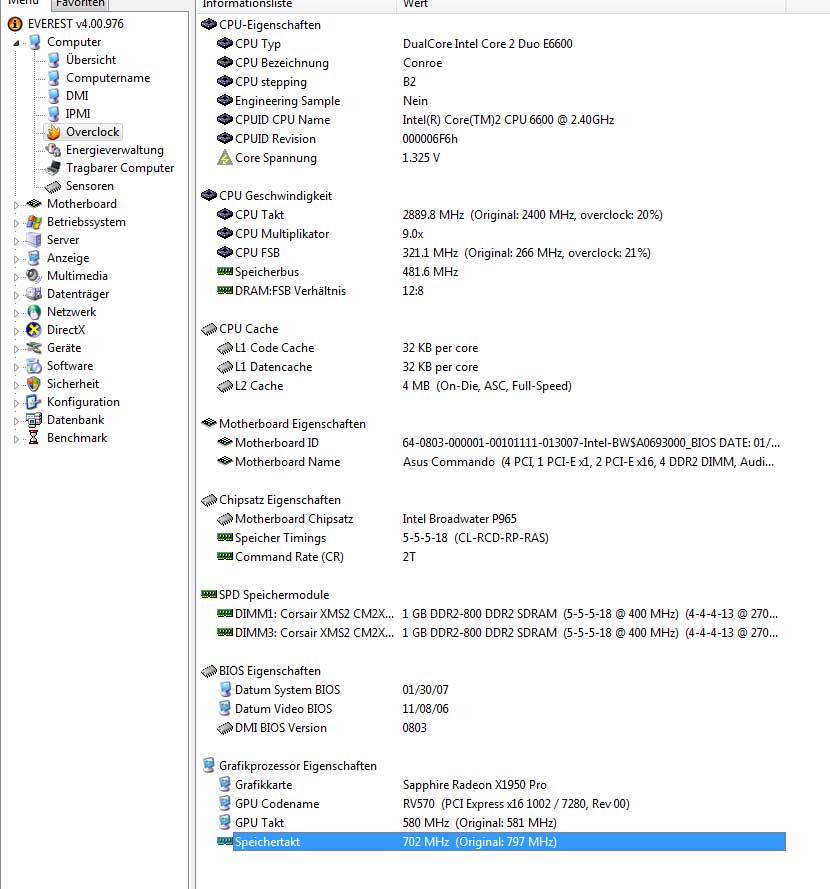The width and height of the screenshot is (830, 889).
Task: Click the Informationsliste column header
Action: 296,5
